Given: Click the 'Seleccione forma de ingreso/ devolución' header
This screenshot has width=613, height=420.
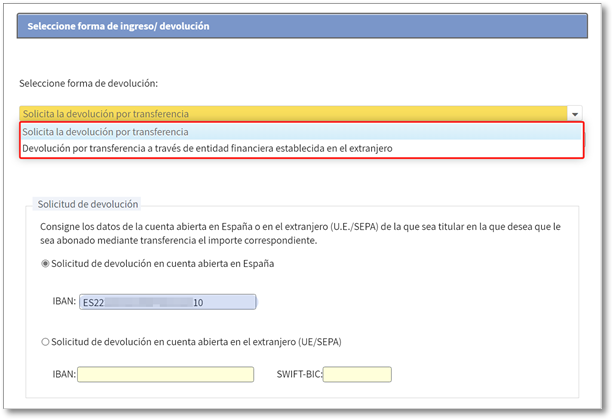Looking at the screenshot, I should point(118,26).
